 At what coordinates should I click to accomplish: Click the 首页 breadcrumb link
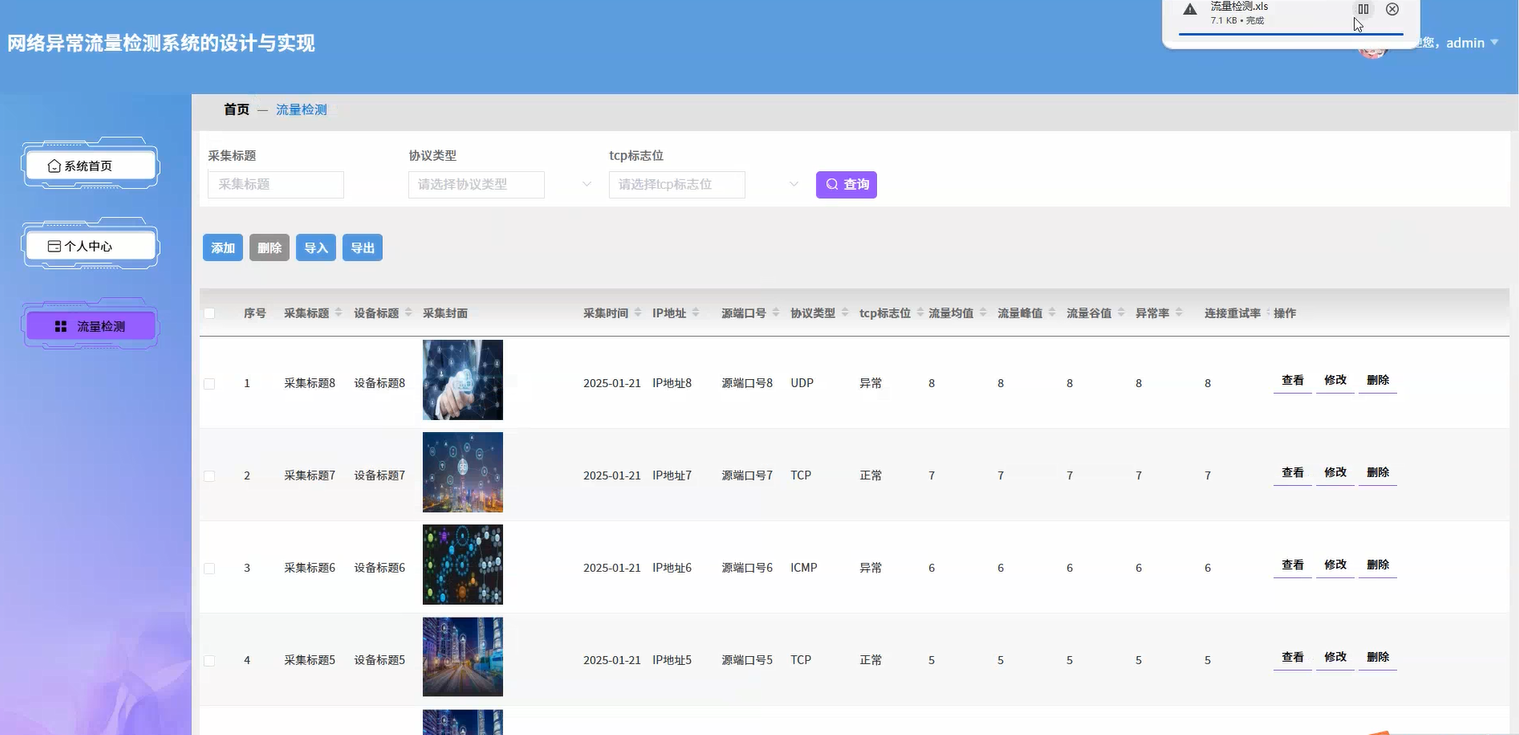(x=236, y=109)
